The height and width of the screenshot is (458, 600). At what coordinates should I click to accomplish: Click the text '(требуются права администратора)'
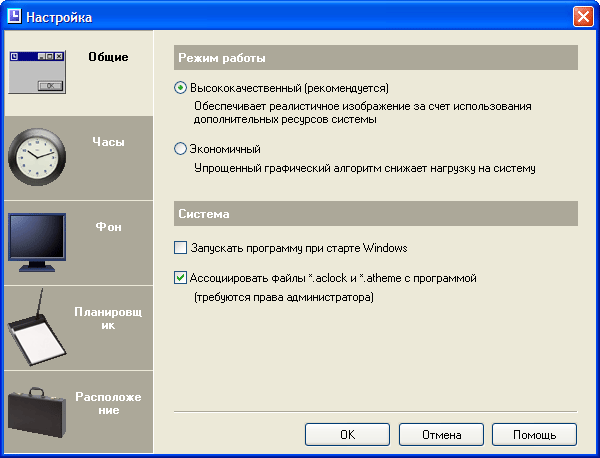[x=284, y=297]
